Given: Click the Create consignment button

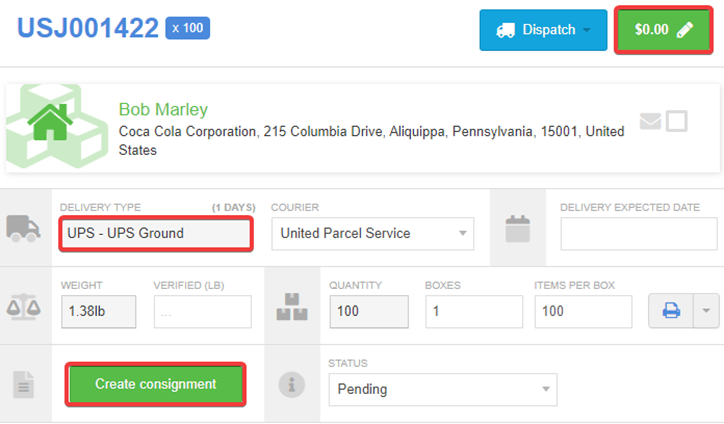Looking at the screenshot, I should tap(156, 384).
